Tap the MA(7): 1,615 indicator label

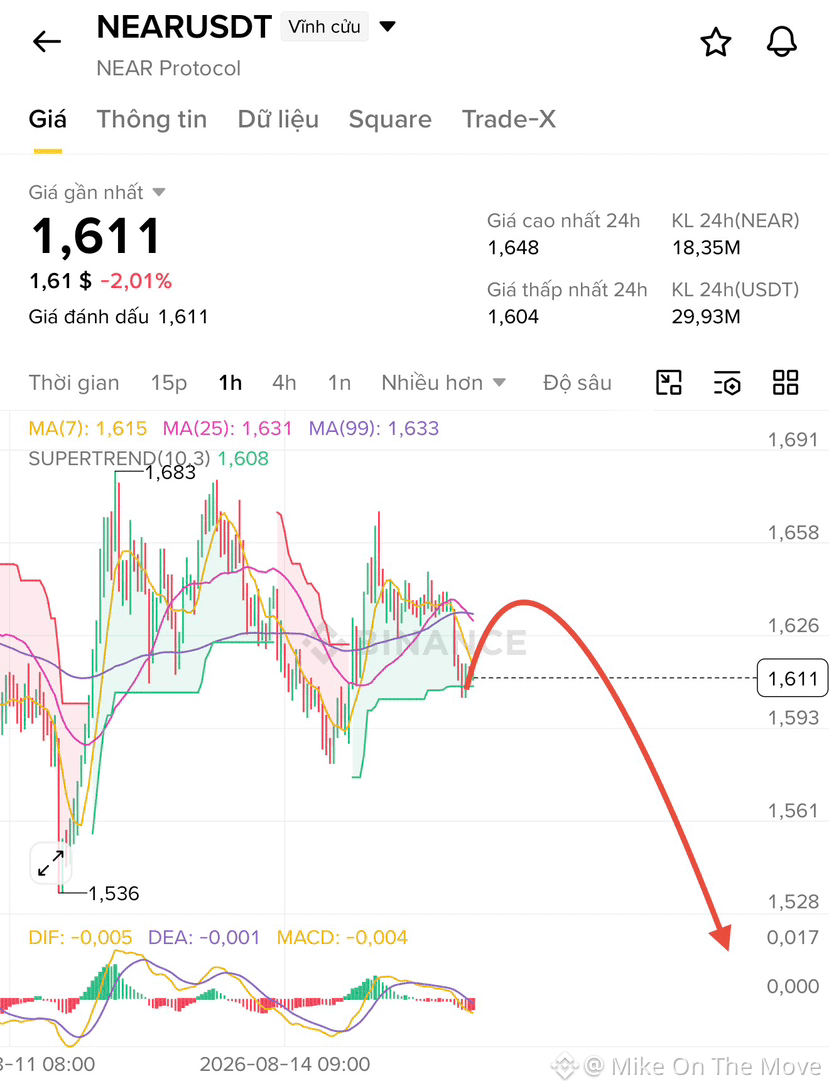[x=88, y=428]
